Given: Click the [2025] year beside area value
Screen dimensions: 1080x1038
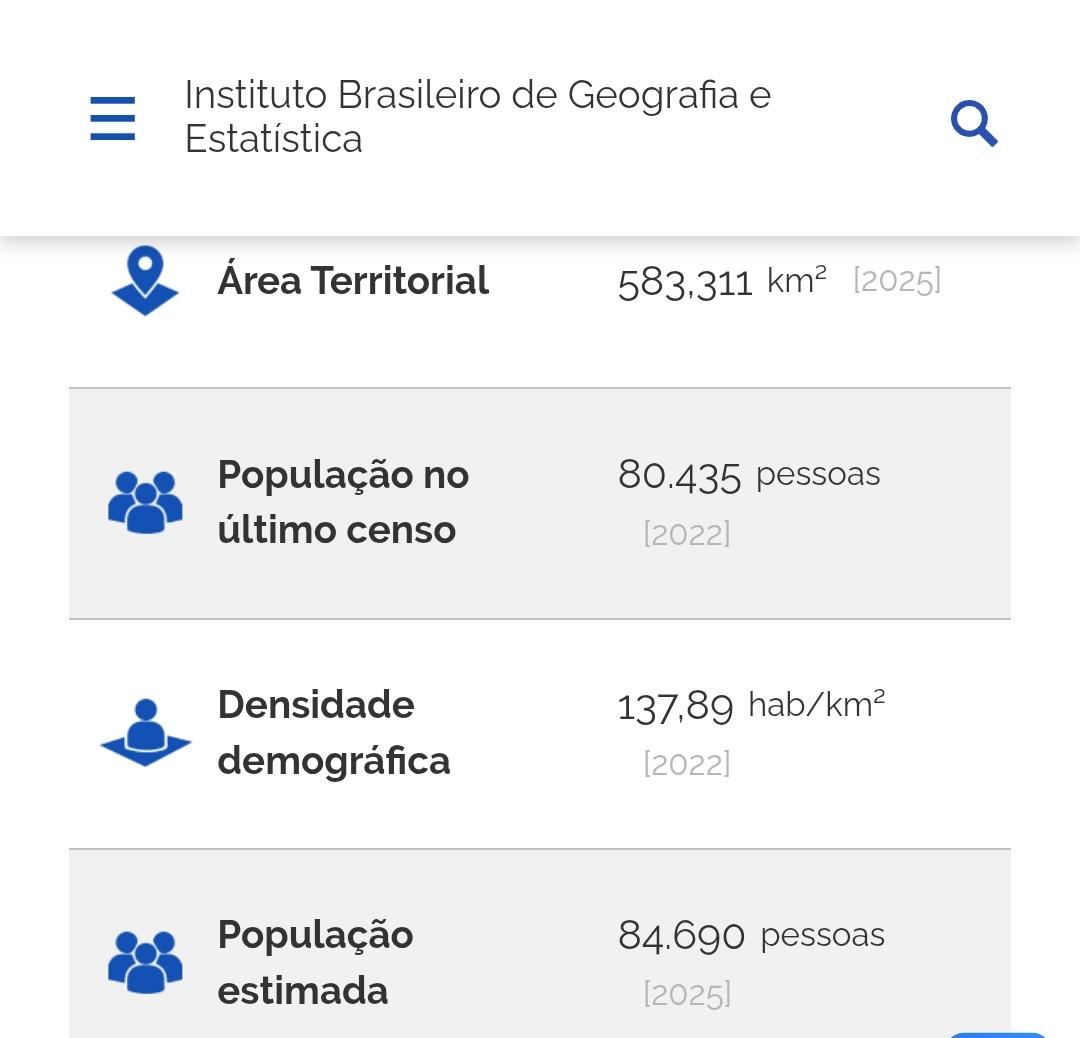Looking at the screenshot, I should coord(897,281).
